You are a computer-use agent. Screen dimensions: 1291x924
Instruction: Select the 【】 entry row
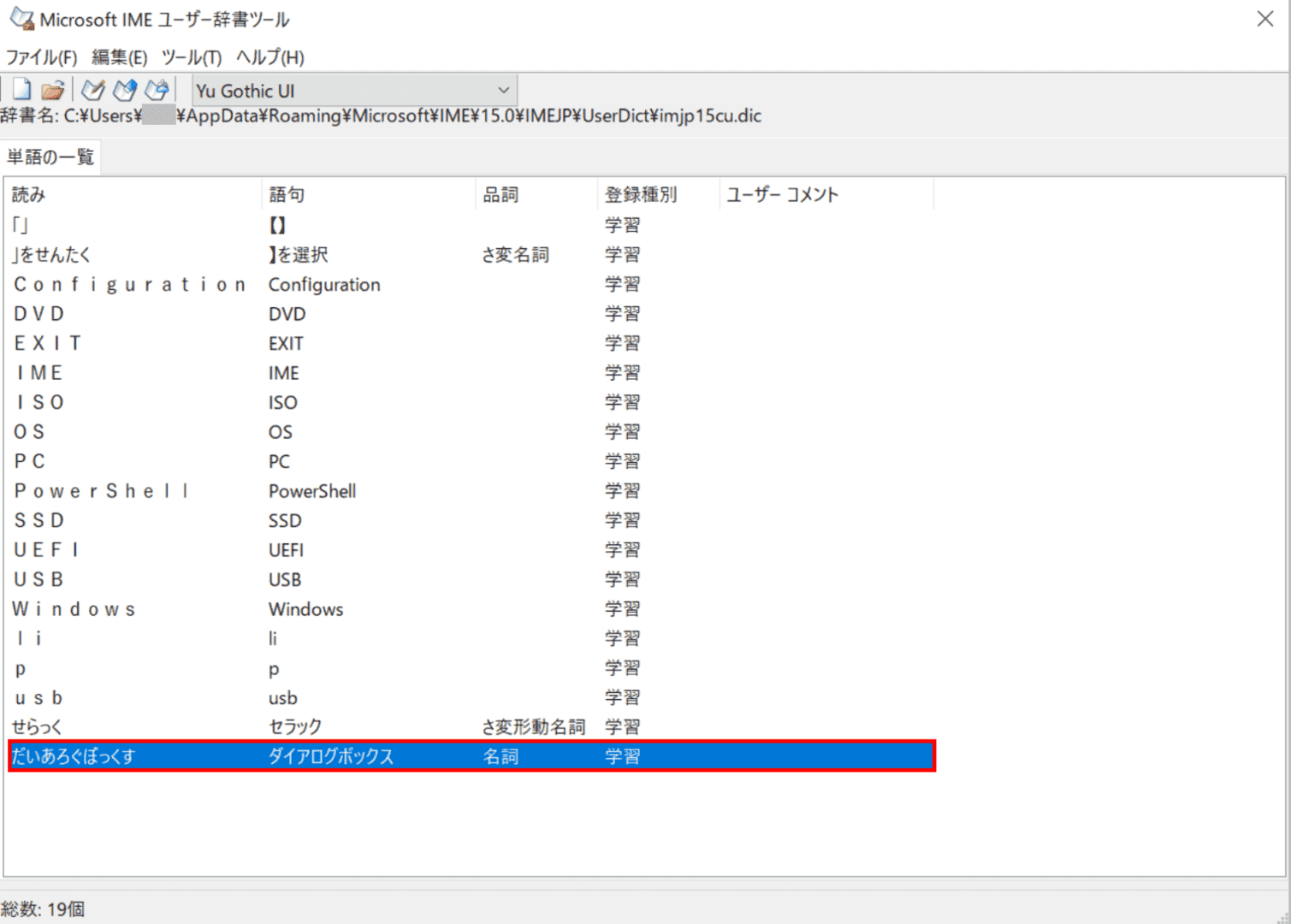(x=471, y=225)
